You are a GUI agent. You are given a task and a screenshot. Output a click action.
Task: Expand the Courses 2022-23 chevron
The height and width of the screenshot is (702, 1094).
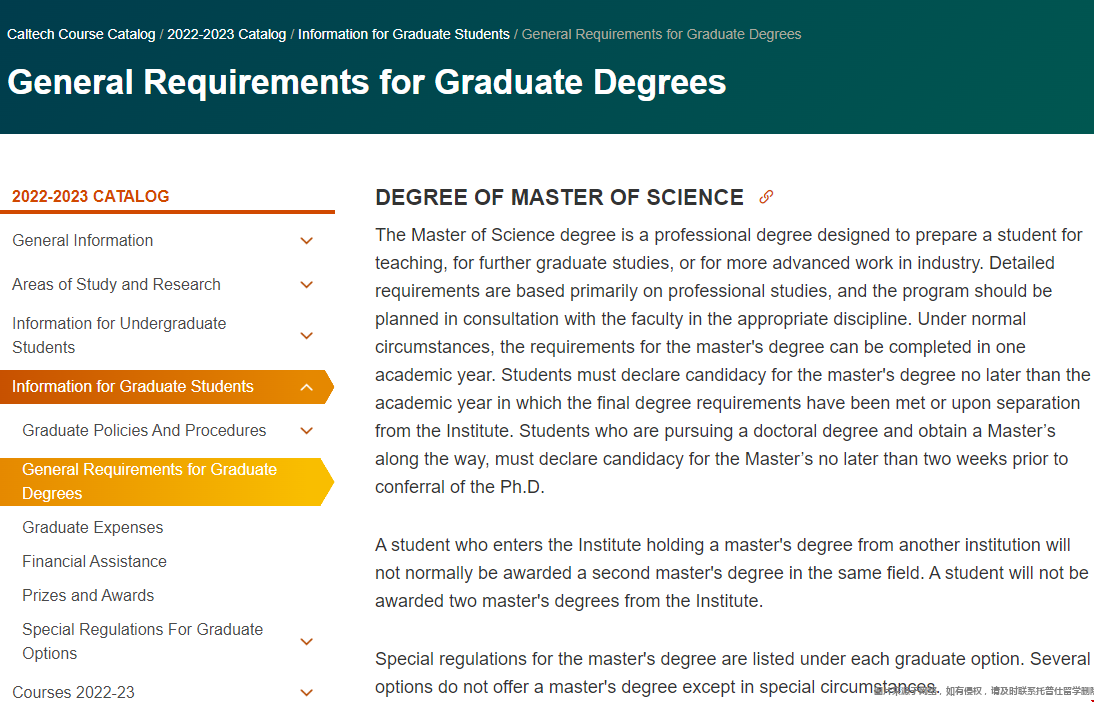(x=306, y=692)
